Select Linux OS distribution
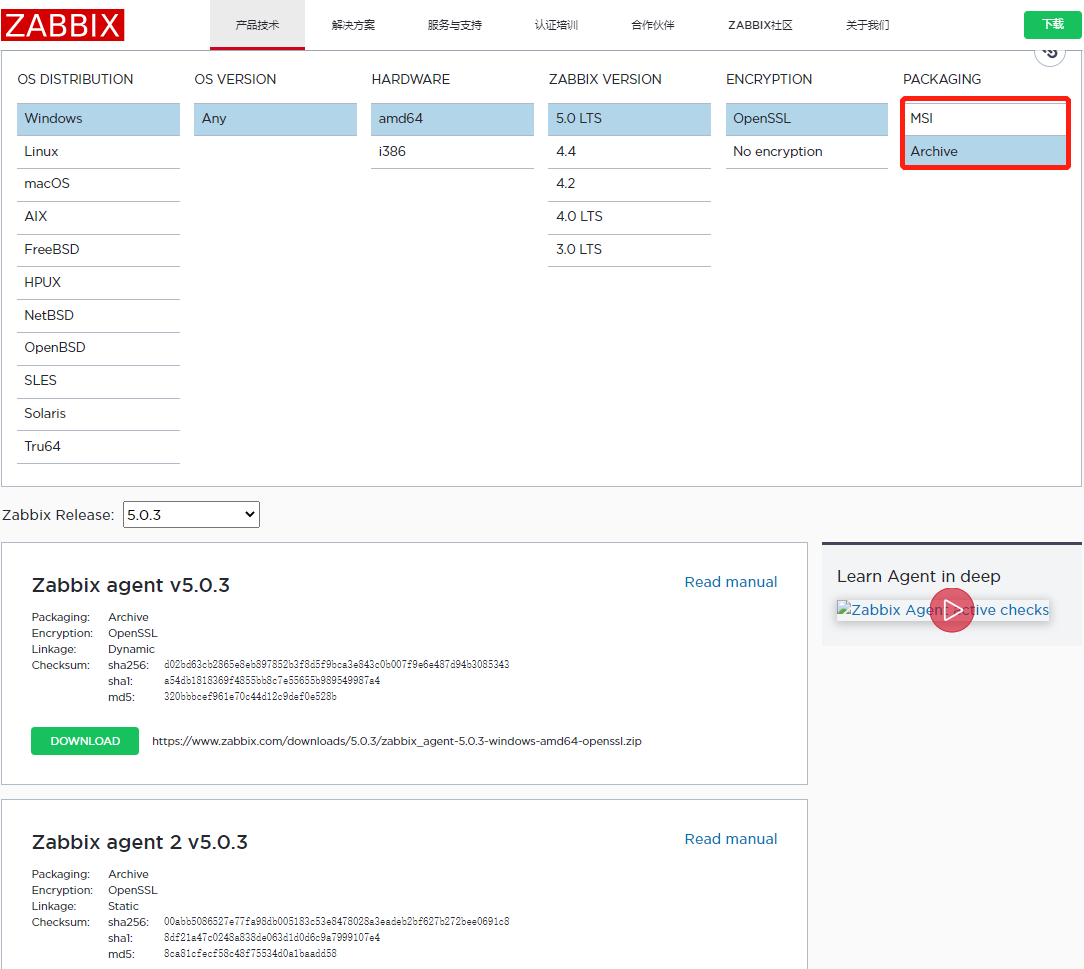 pyautogui.click(x=98, y=151)
